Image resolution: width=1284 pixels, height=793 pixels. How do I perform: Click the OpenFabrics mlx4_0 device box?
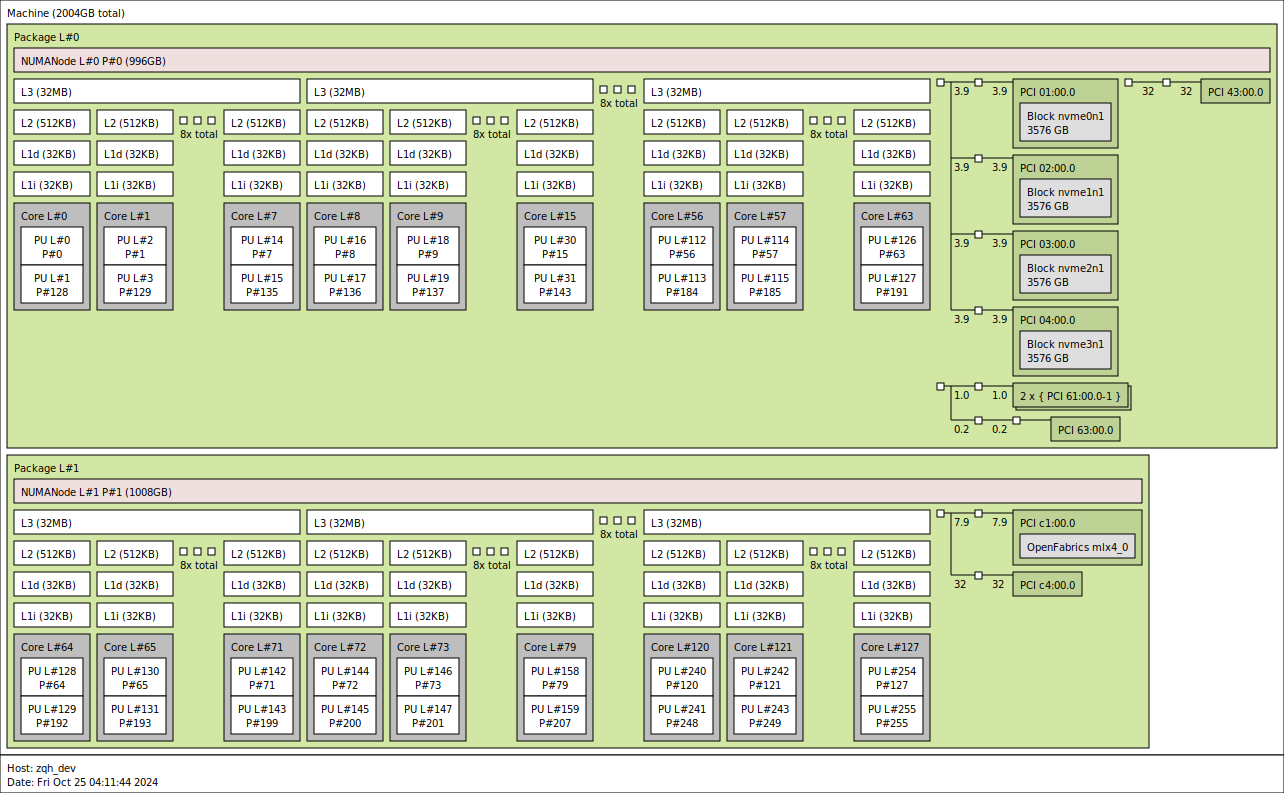1077,547
